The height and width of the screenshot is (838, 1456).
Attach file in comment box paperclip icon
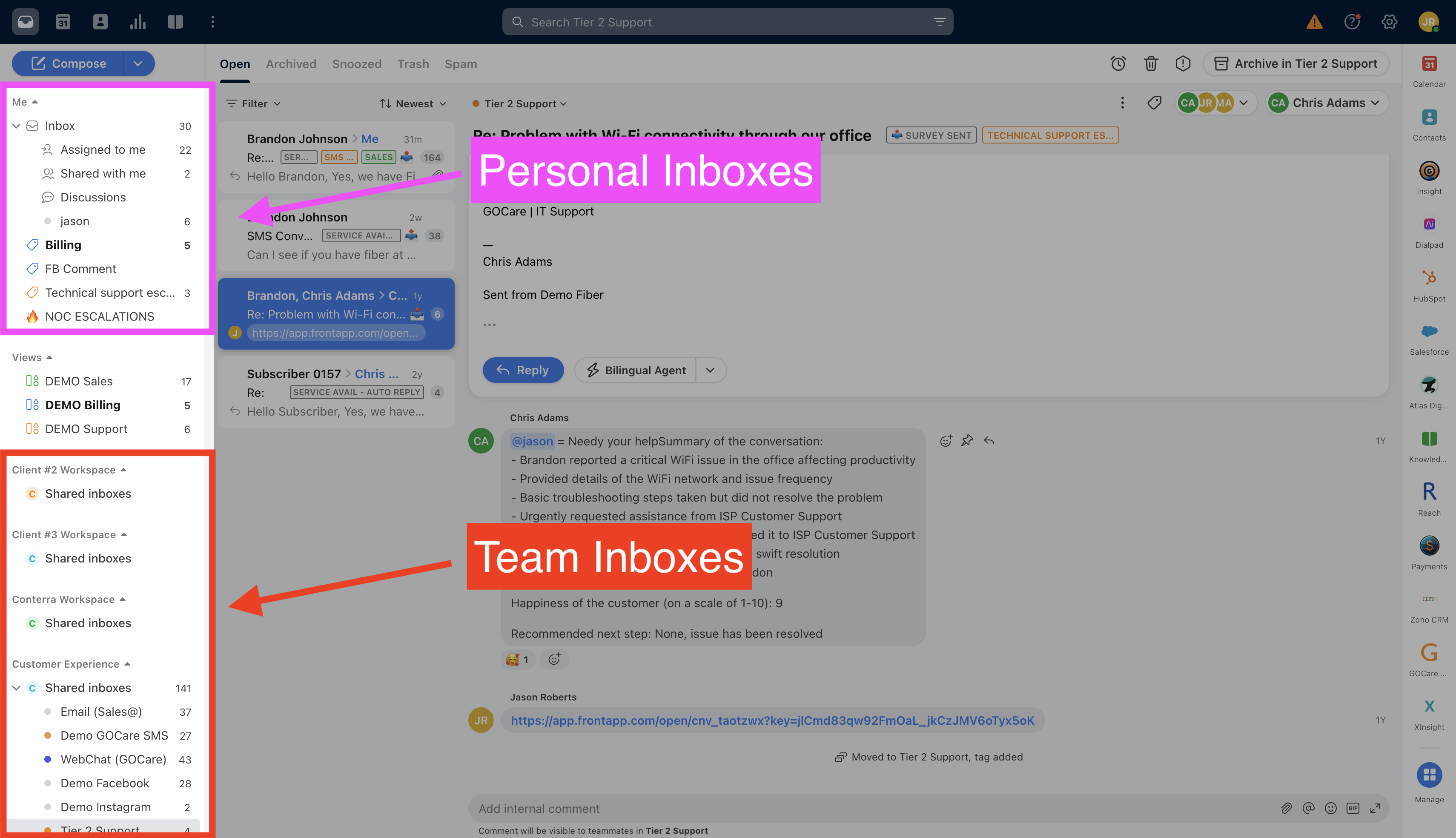click(1286, 808)
